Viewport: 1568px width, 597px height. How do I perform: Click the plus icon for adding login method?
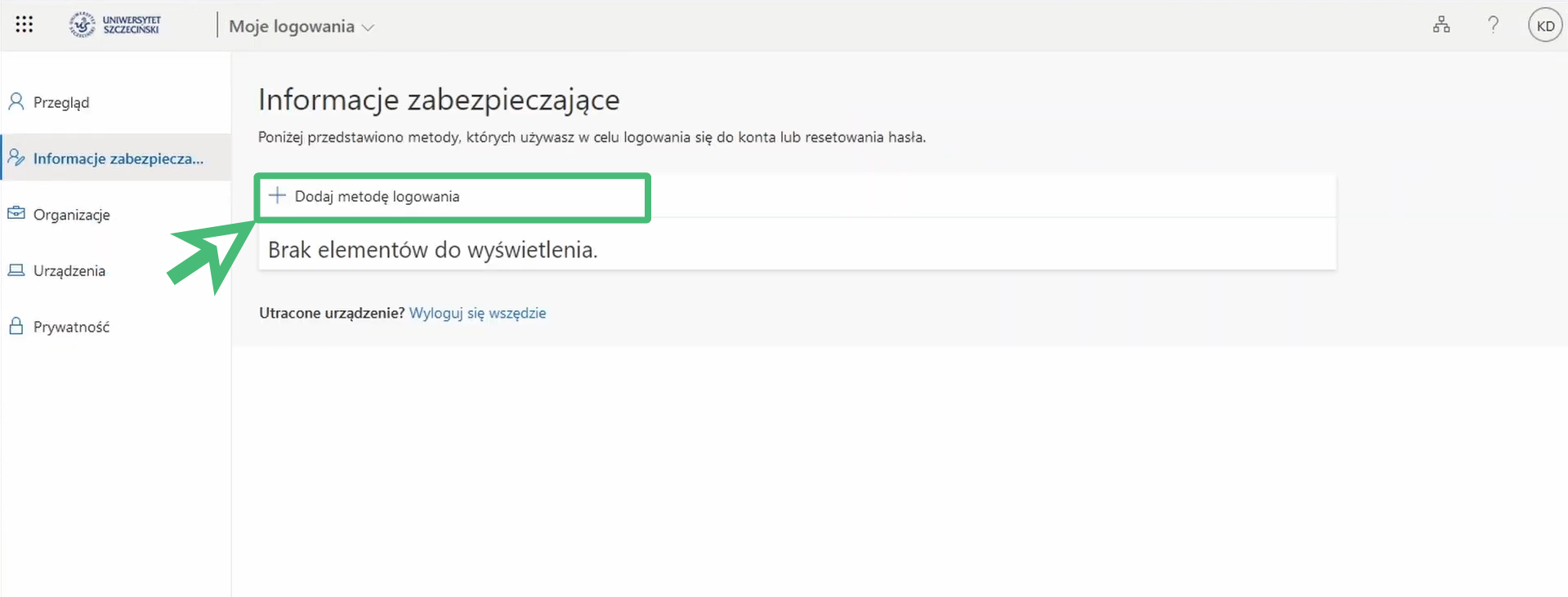[x=278, y=196]
